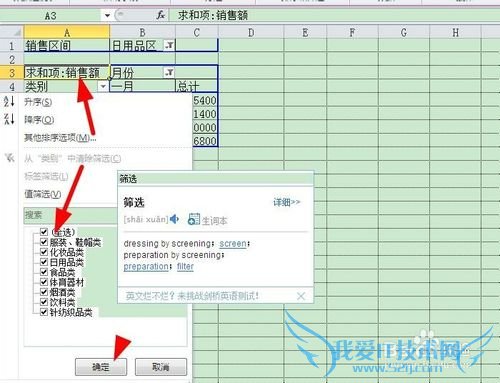
Task: Open the 详细>> link in dictionary popup
Action: coord(287,202)
